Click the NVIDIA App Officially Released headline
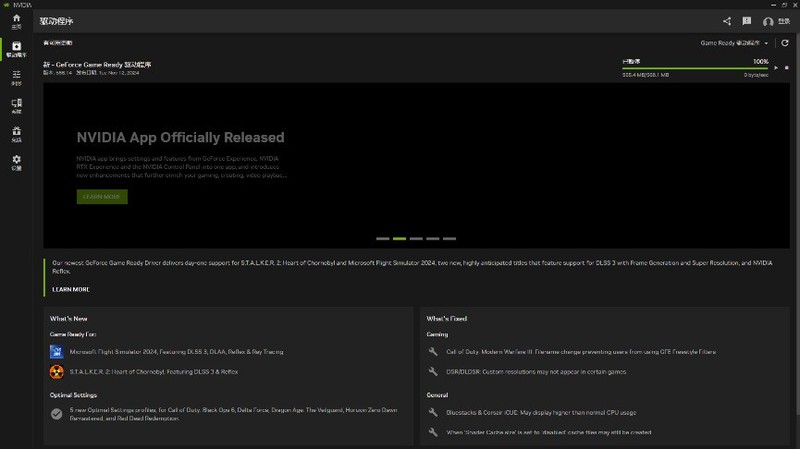 click(181, 137)
